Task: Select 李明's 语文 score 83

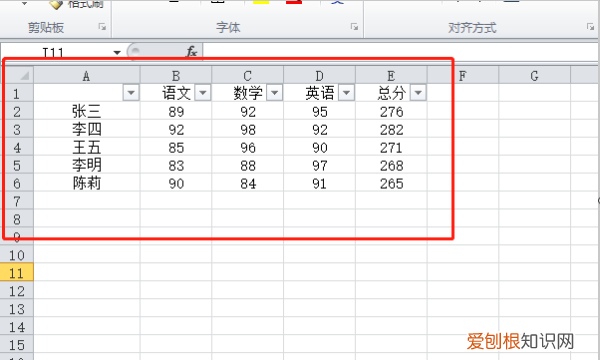Action: click(176, 165)
